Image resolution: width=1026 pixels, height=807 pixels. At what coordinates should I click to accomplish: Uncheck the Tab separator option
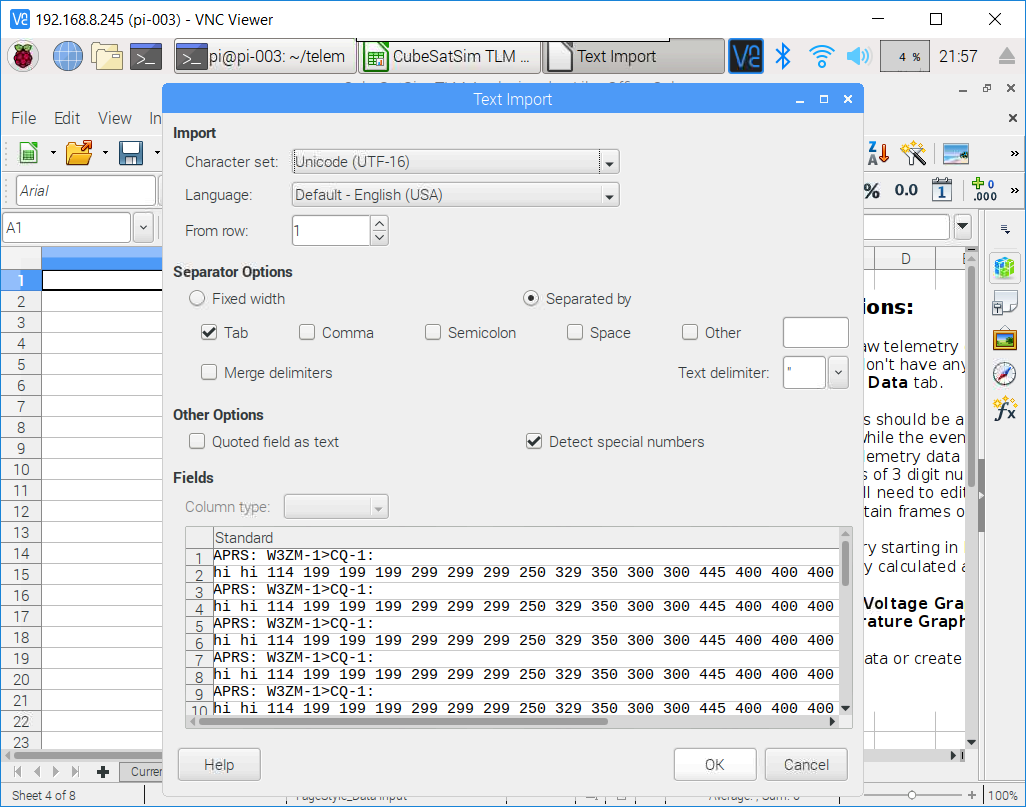(209, 332)
